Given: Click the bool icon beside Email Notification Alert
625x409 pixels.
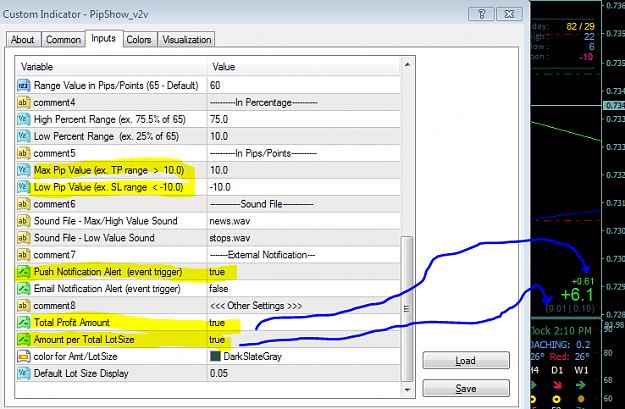Looking at the screenshot, I should point(24,289).
